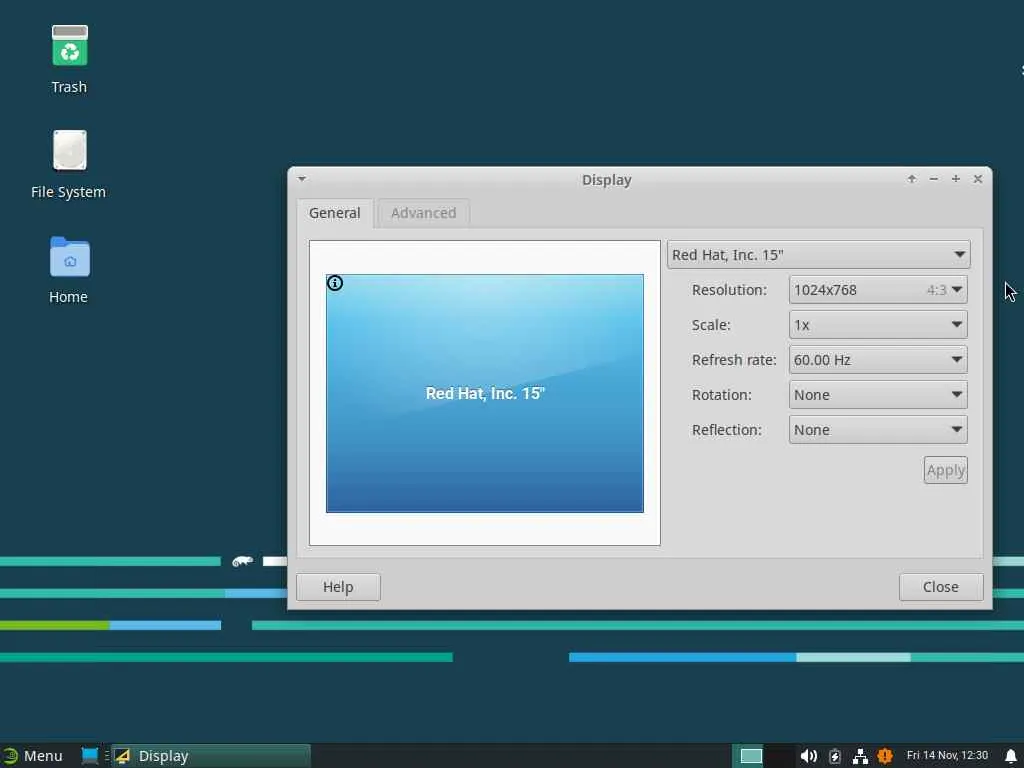
Task: Open the Trash desktop icon
Action: [69, 46]
